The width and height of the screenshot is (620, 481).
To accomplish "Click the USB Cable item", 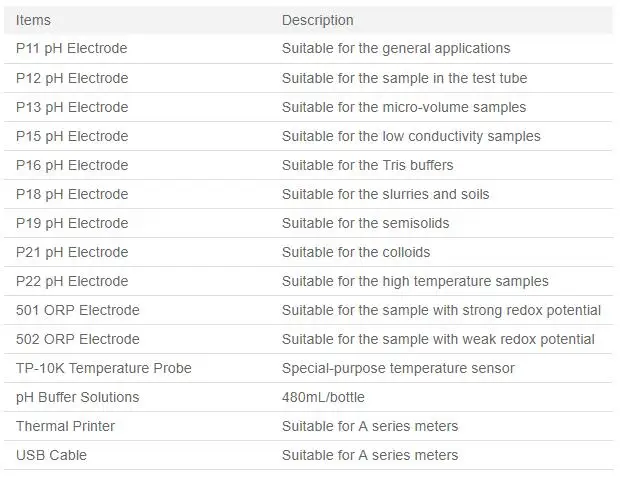I will click(x=51, y=455).
